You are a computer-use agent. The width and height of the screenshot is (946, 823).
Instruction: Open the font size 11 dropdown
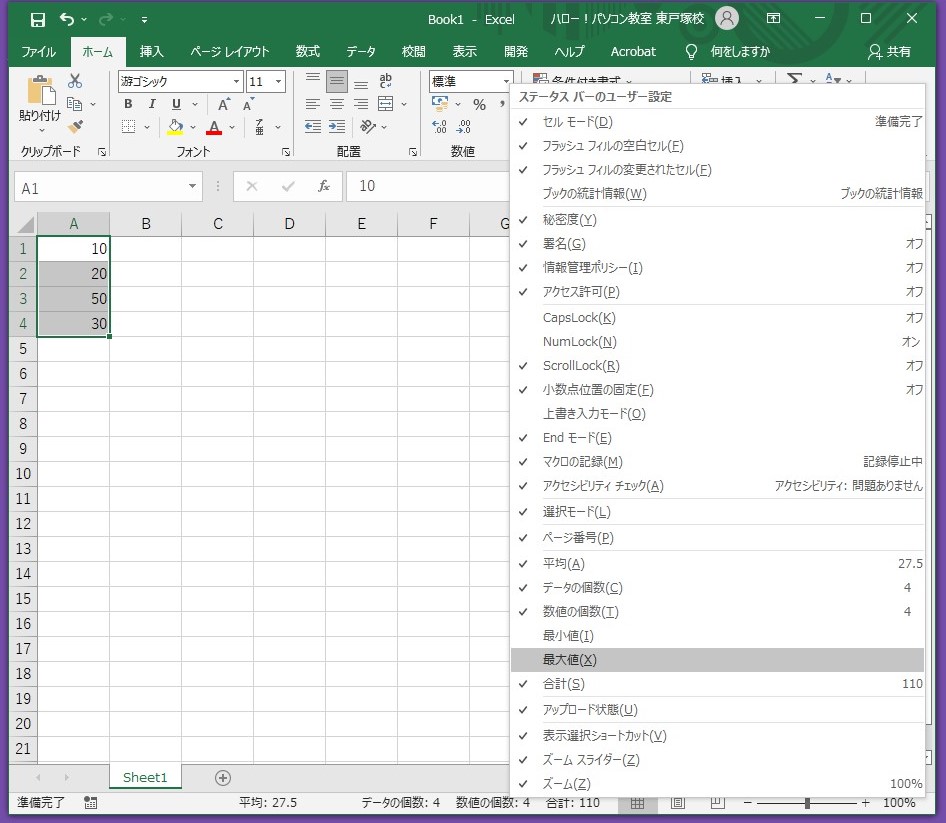tap(278, 81)
